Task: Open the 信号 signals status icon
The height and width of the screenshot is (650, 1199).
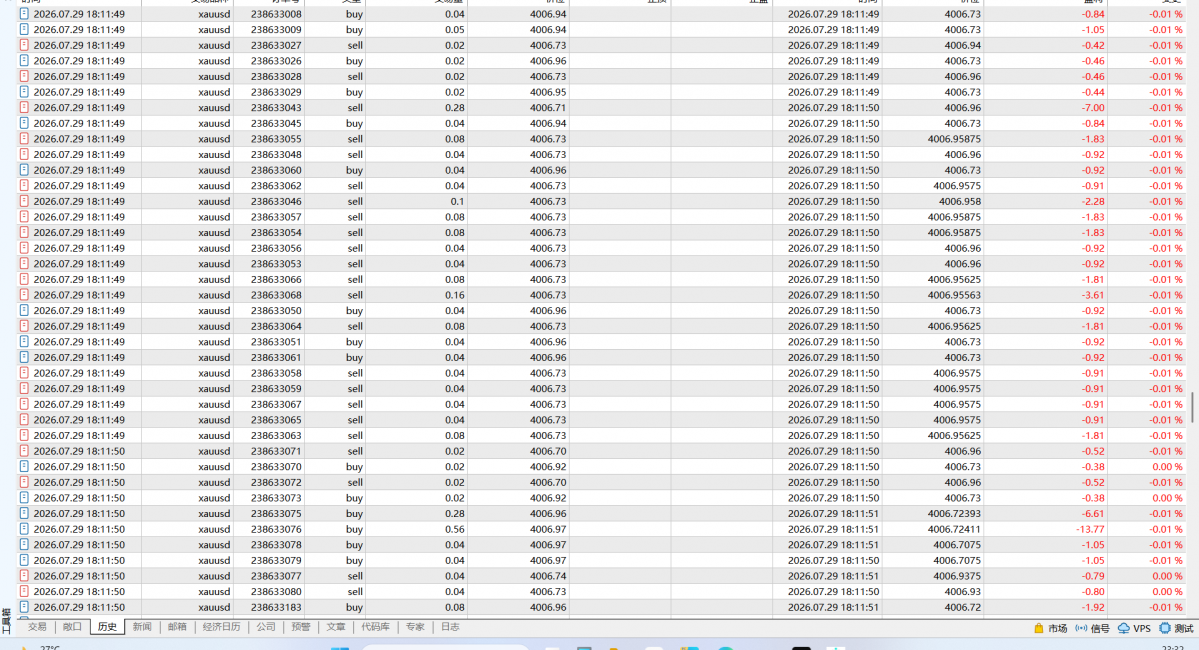Action: point(1080,628)
